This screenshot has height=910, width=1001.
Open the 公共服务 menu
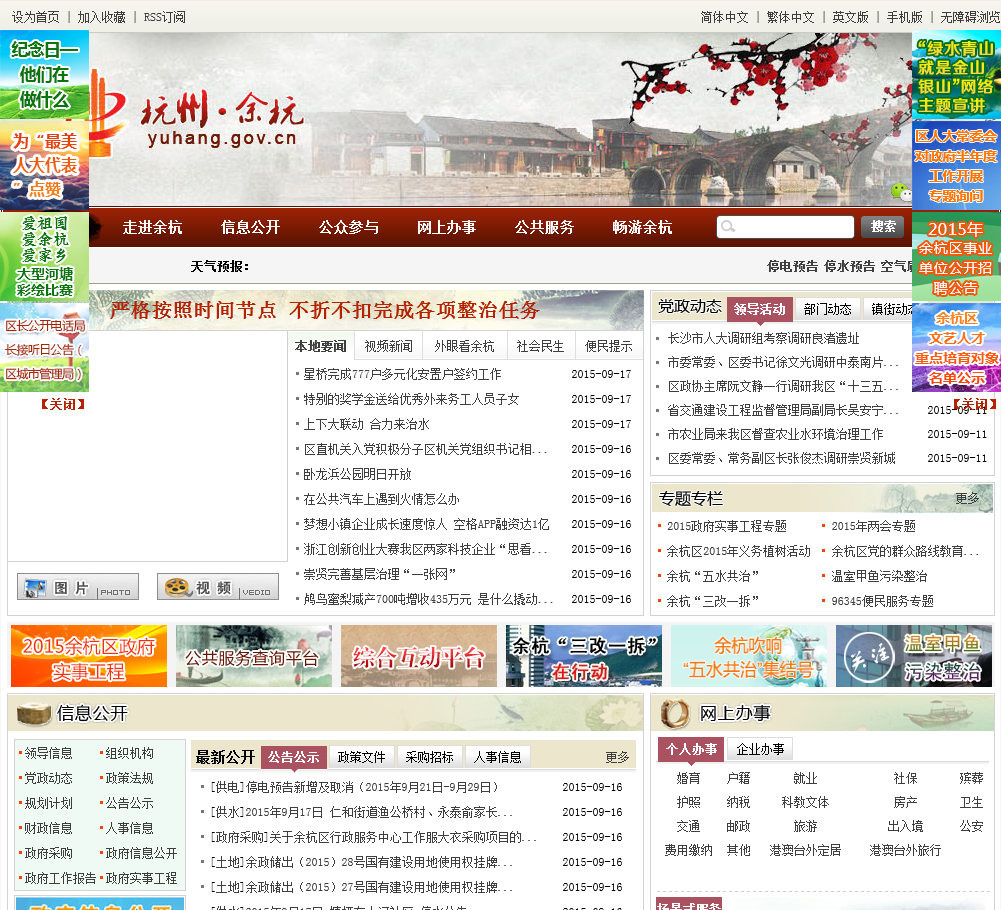545,227
